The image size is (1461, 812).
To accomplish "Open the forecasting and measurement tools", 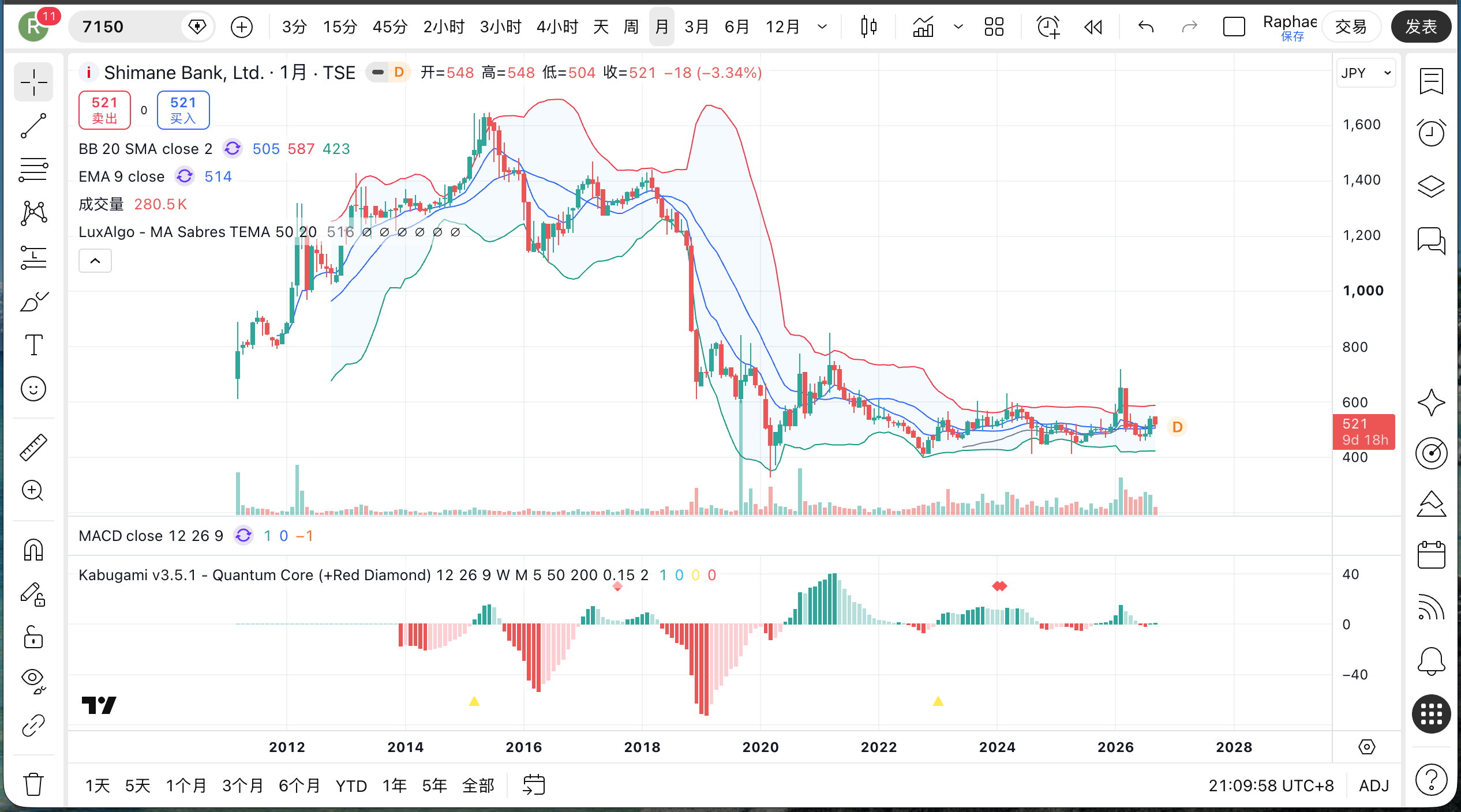I will pos(33,257).
